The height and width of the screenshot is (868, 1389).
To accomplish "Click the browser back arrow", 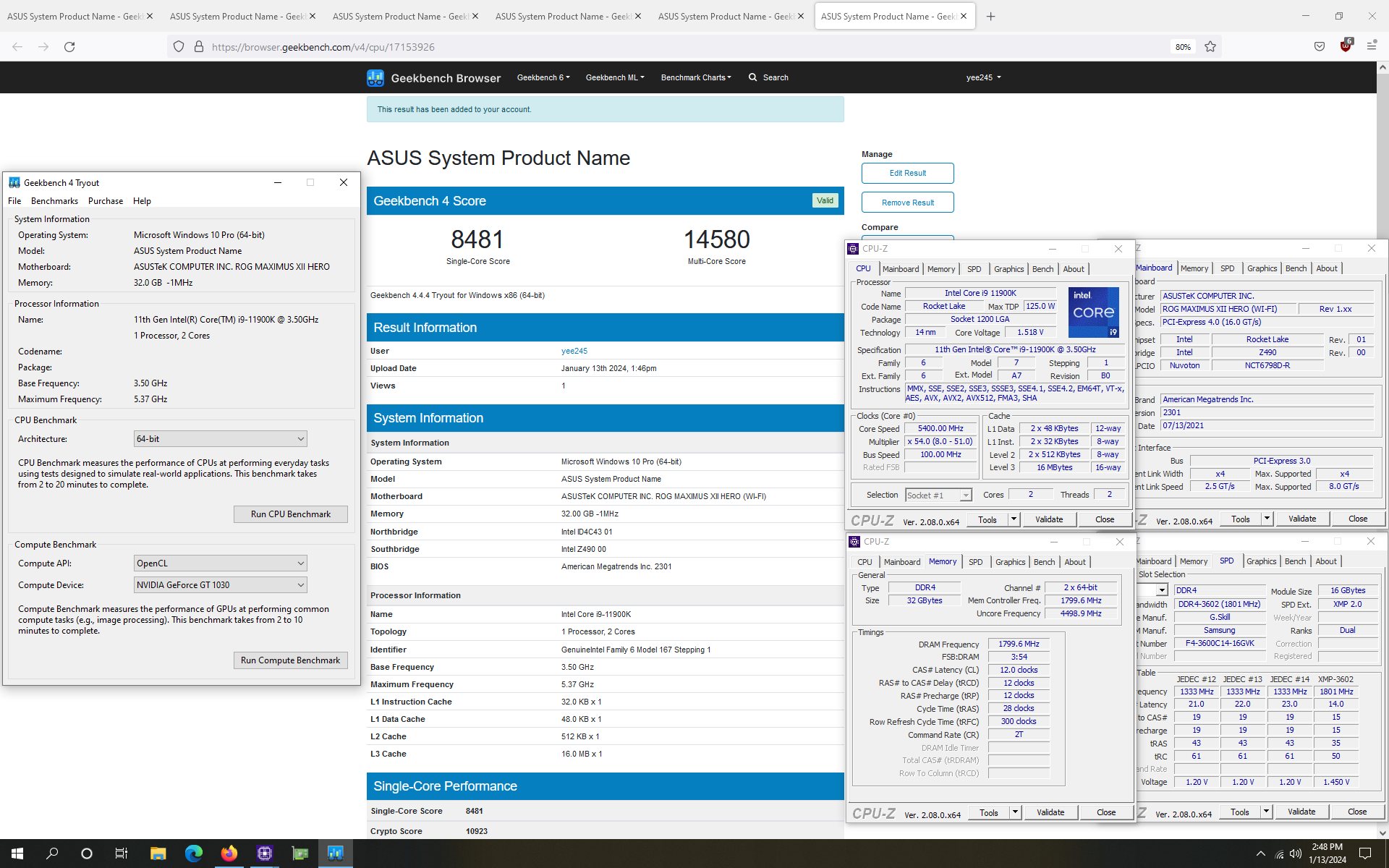I will tap(17, 47).
